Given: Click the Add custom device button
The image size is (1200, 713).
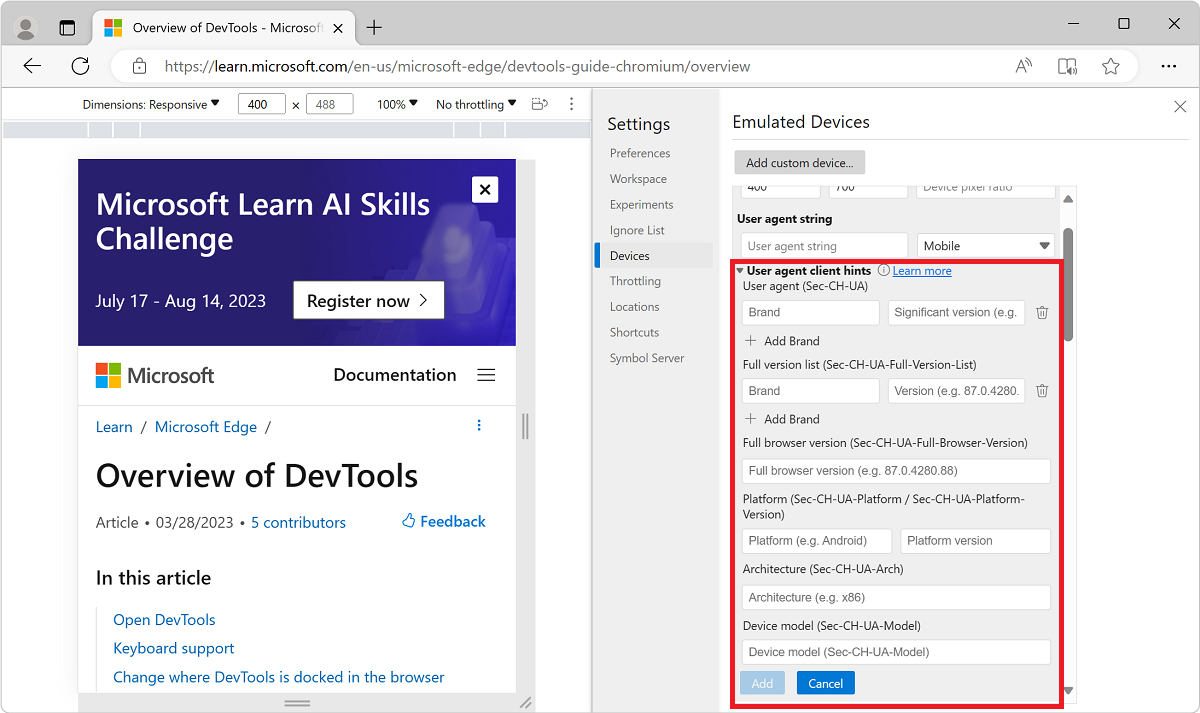Looking at the screenshot, I should tap(799, 161).
